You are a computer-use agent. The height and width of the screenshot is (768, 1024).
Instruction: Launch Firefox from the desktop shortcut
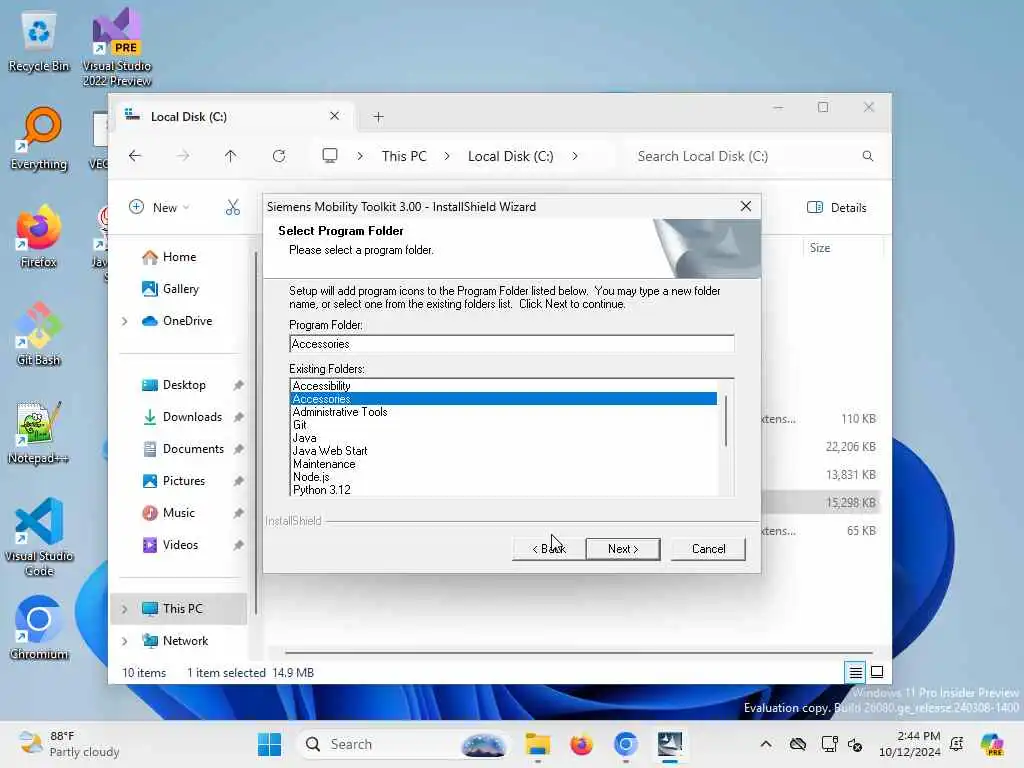pos(39,236)
